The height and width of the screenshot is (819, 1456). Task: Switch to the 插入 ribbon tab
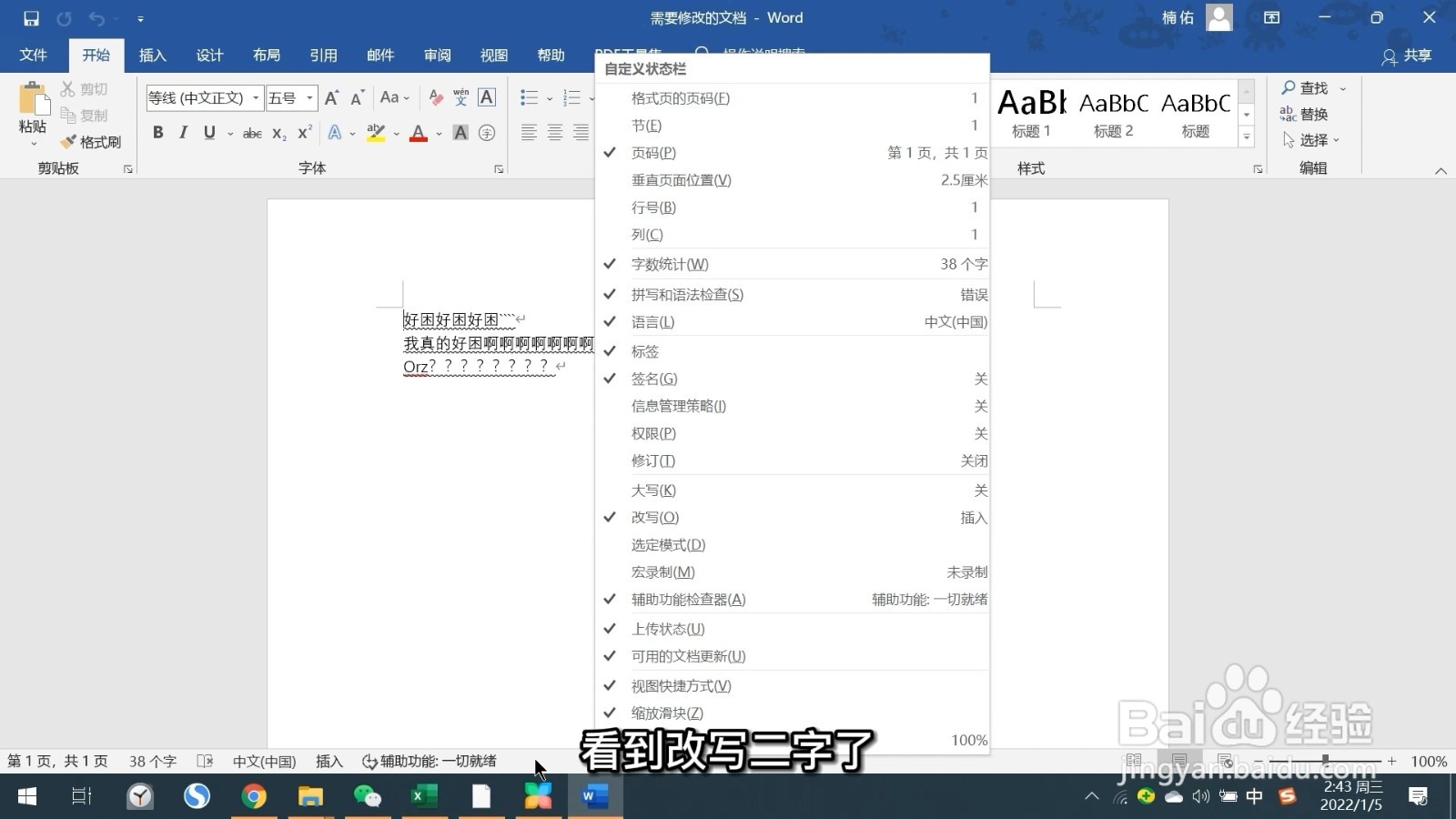coord(153,56)
